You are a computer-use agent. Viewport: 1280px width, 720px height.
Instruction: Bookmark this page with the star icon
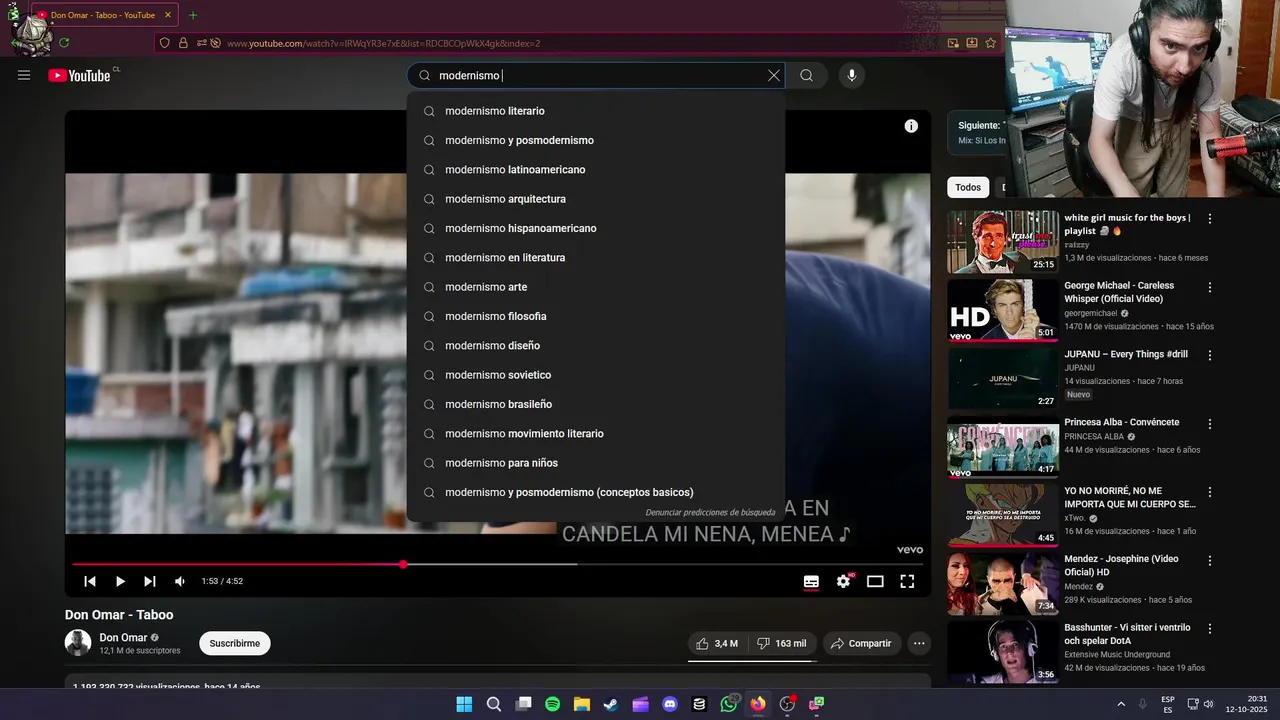(x=990, y=43)
